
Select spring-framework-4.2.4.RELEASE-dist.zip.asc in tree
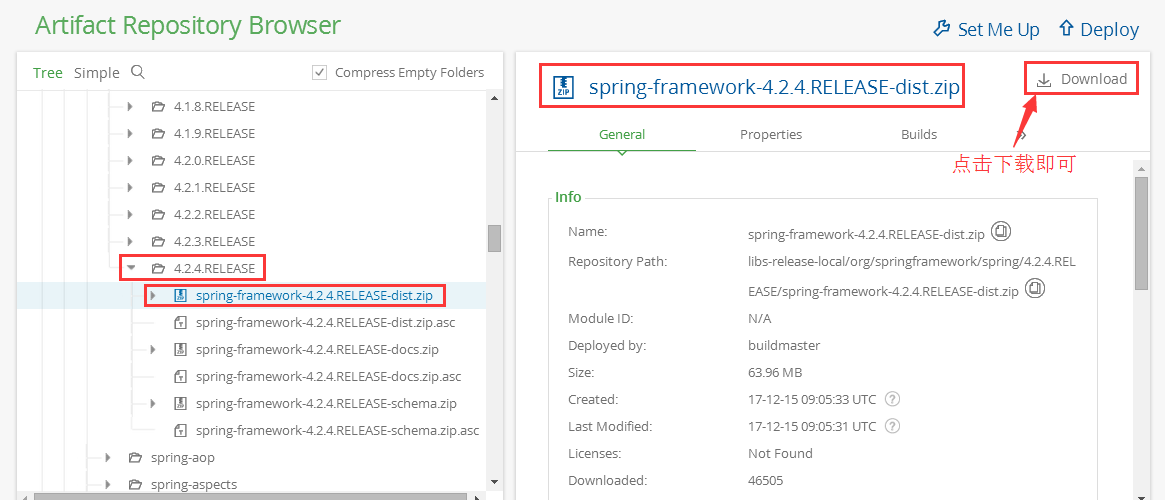coord(325,322)
